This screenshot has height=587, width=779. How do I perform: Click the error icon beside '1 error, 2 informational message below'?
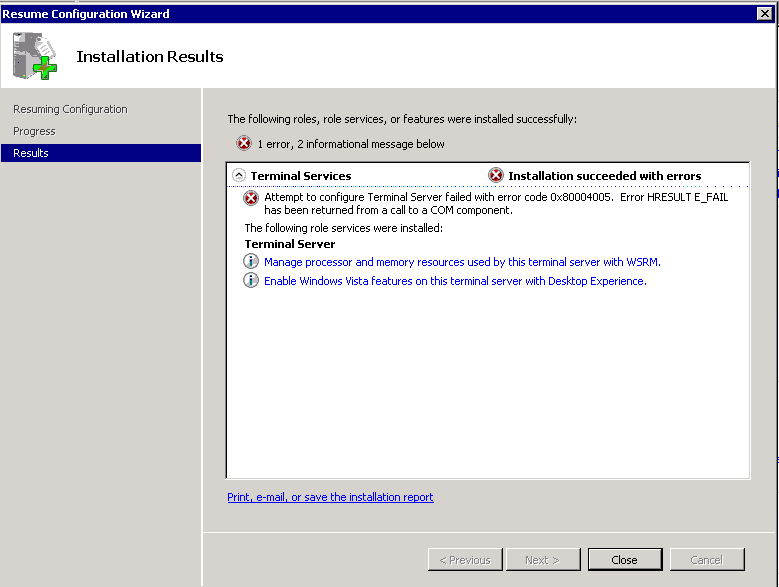pyautogui.click(x=244, y=144)
